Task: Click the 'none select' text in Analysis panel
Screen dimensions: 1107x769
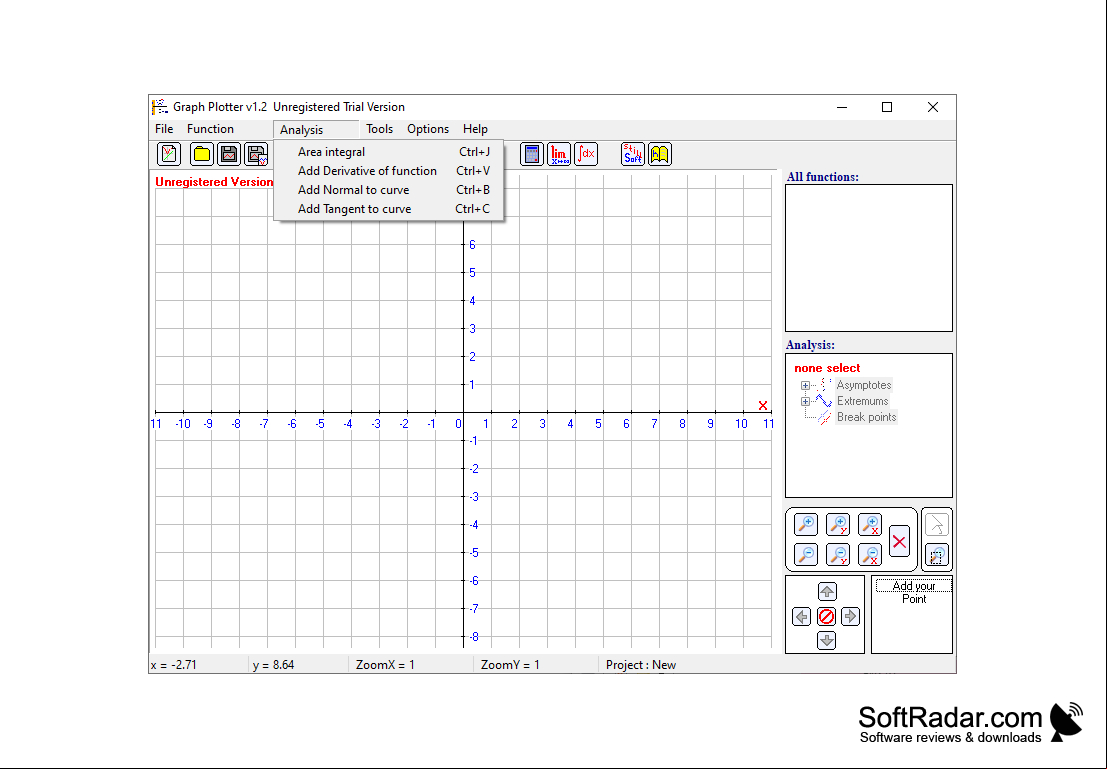Action: [x=827, y=368]
